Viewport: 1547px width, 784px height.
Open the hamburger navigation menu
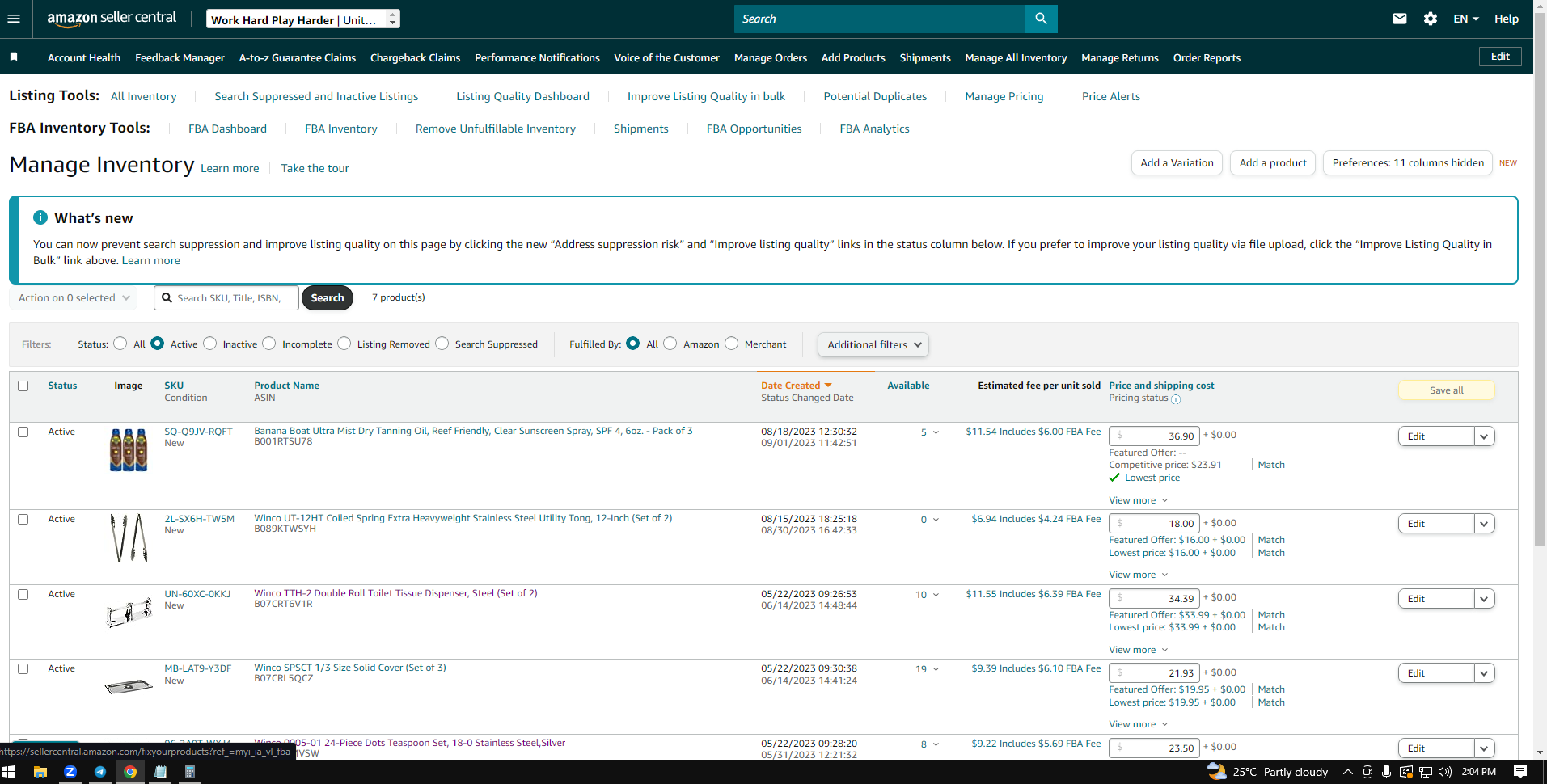click(14, 19)
